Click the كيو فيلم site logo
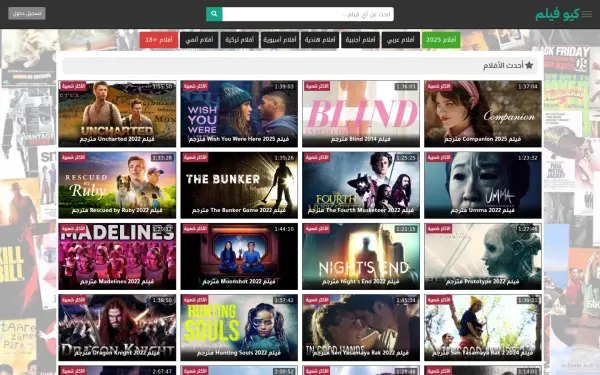 coord(557,14)
